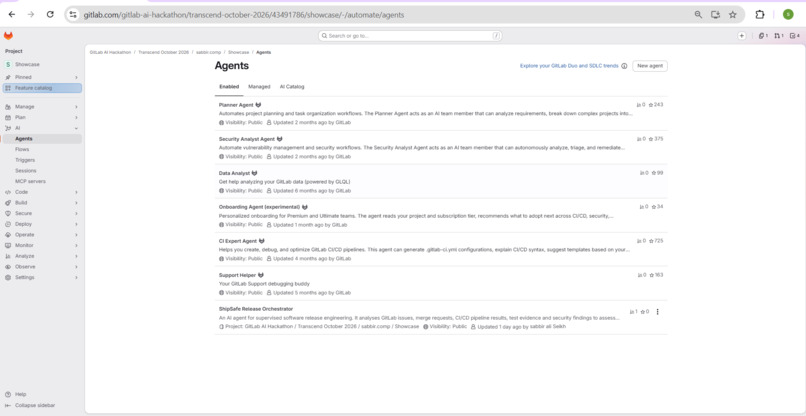
Task: Open assigned issues counter icon
Action: (763, 36)
